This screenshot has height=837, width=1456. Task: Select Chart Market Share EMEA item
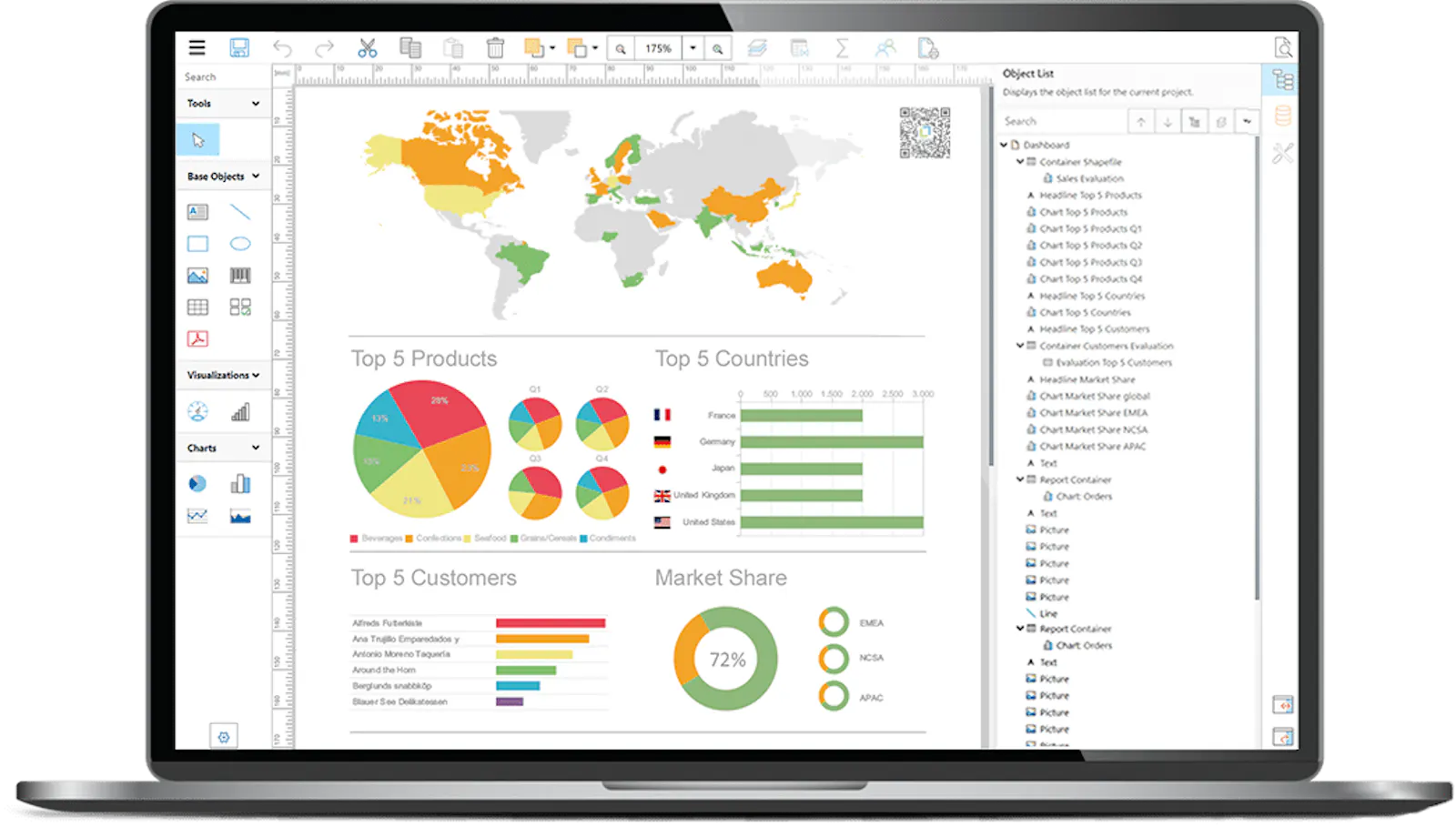(x=1093, y=413)
